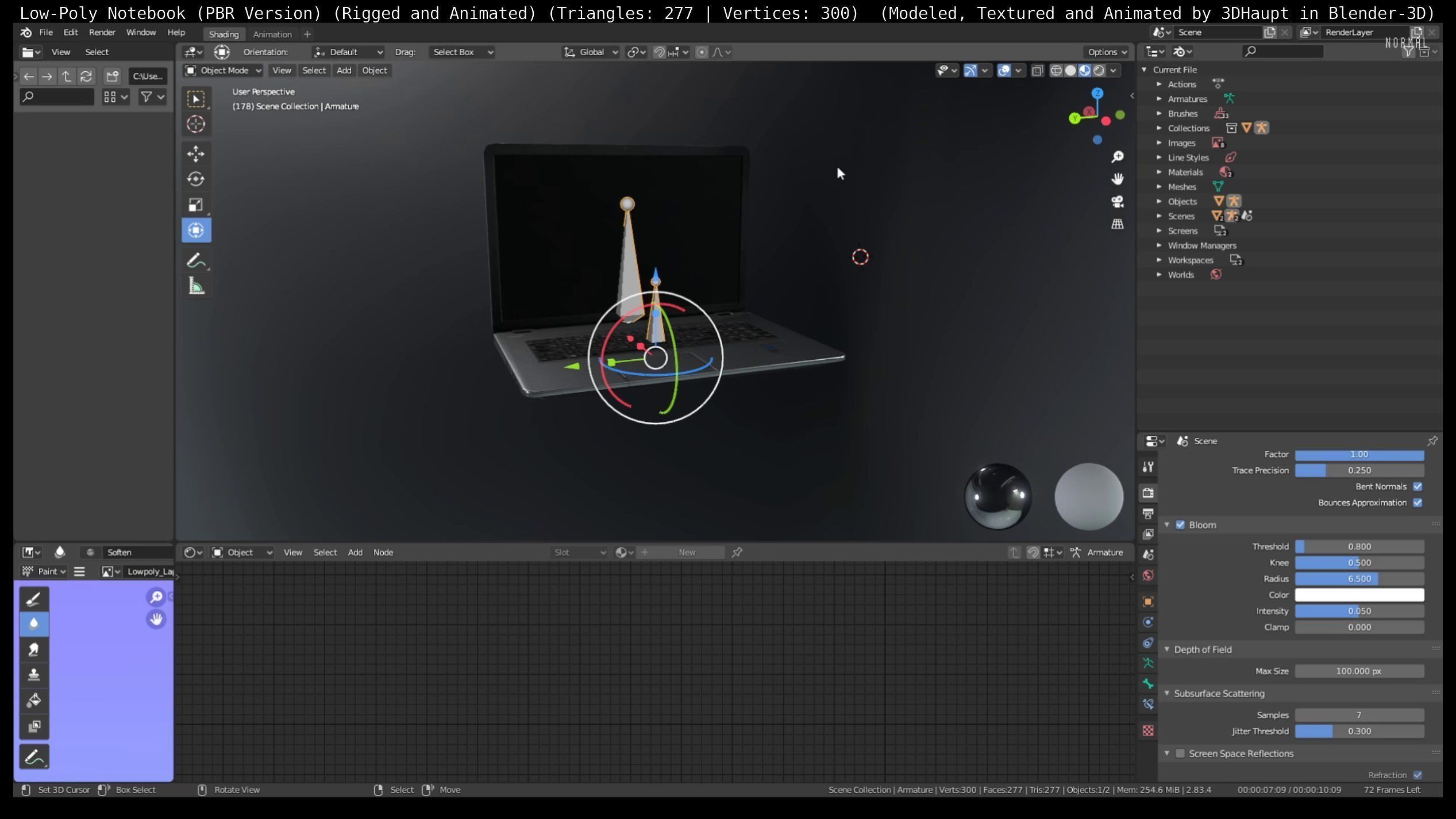Click the 3D Cursor tool icon

(x=196, y=124)
